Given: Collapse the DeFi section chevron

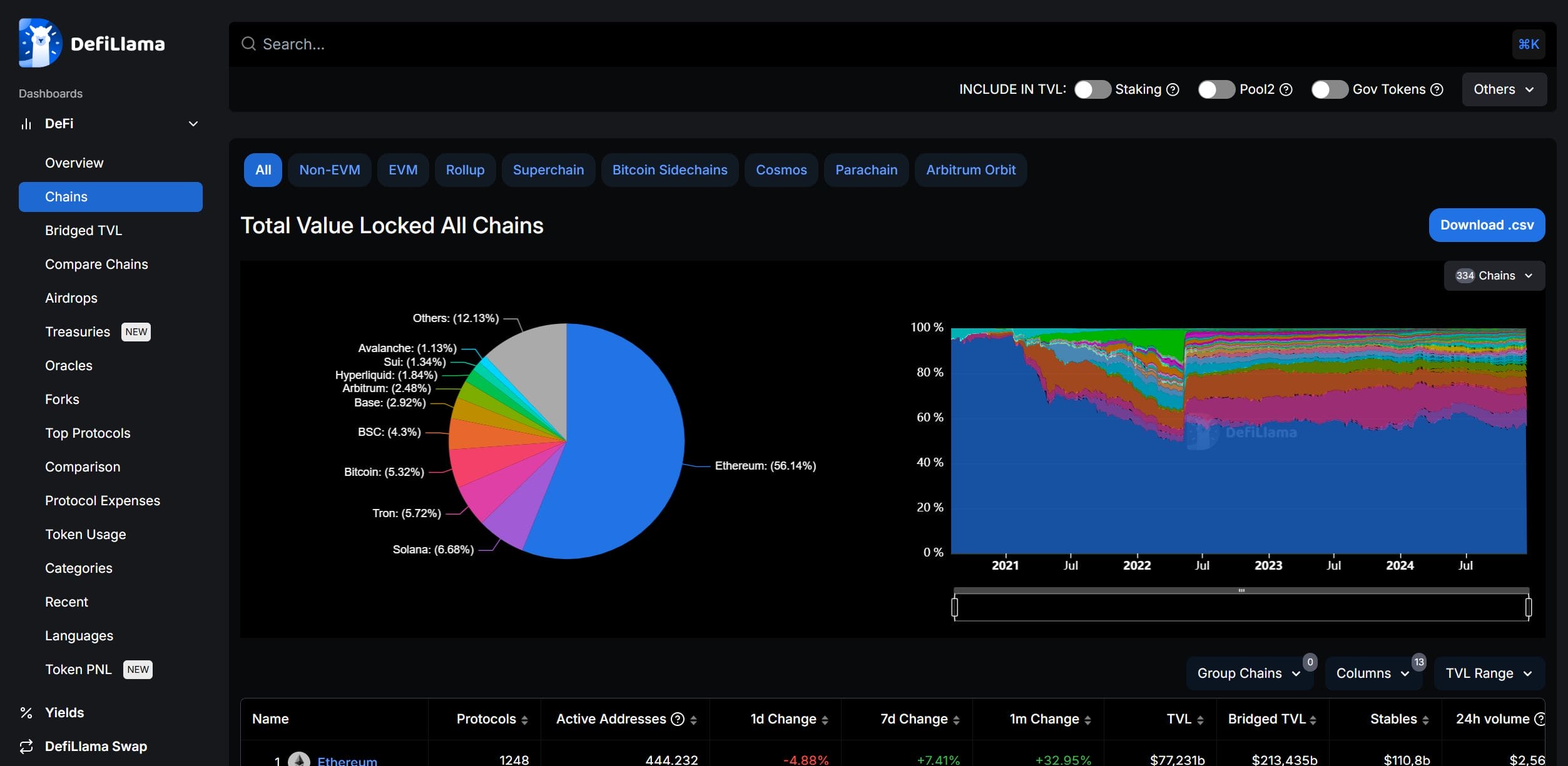Looking at the screenshot, I should coord(193,124).
